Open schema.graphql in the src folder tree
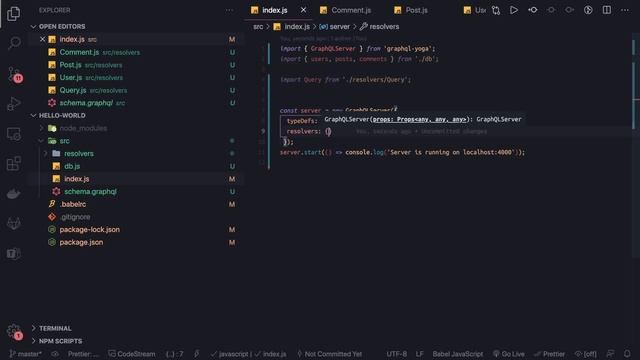Image resolution: width=640 pixels, height=360 pixels. tap(90, 191)
